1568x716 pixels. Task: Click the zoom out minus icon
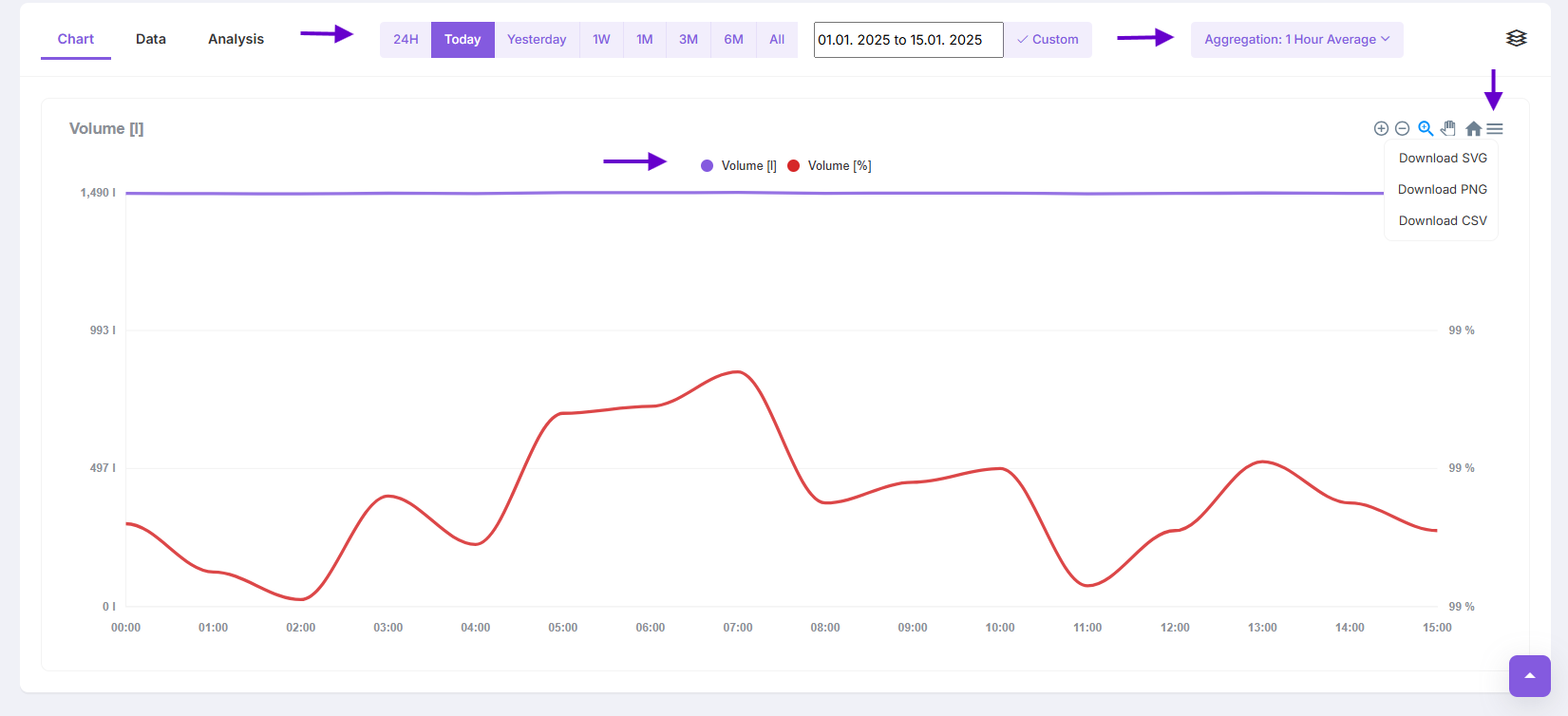pos(1402,128)
